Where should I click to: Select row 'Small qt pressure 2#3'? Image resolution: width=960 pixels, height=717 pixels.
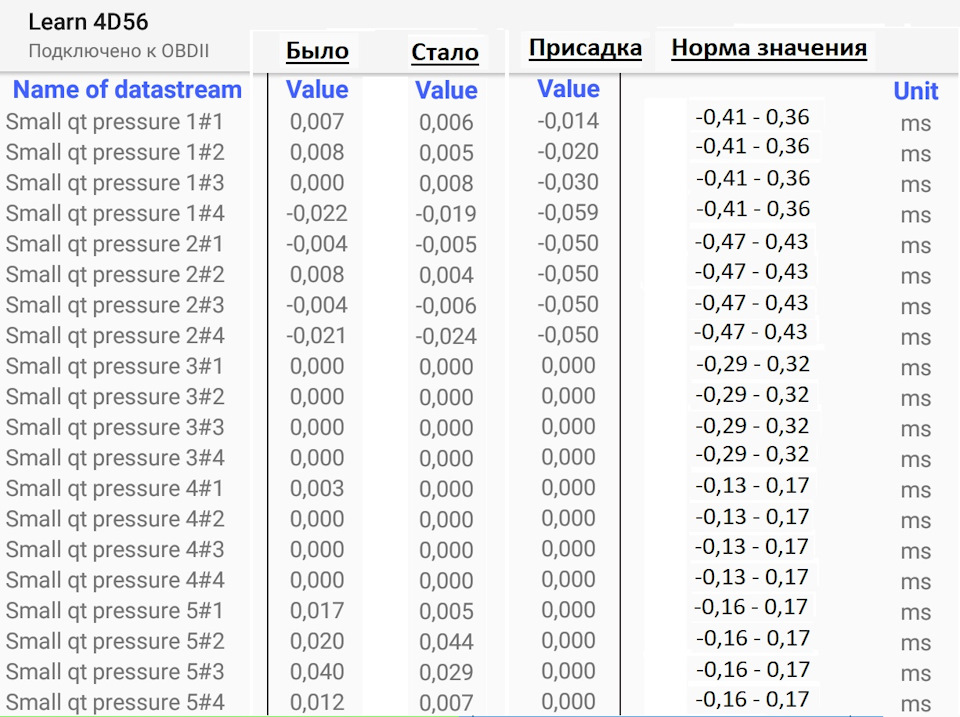click(x=480, y=305)
